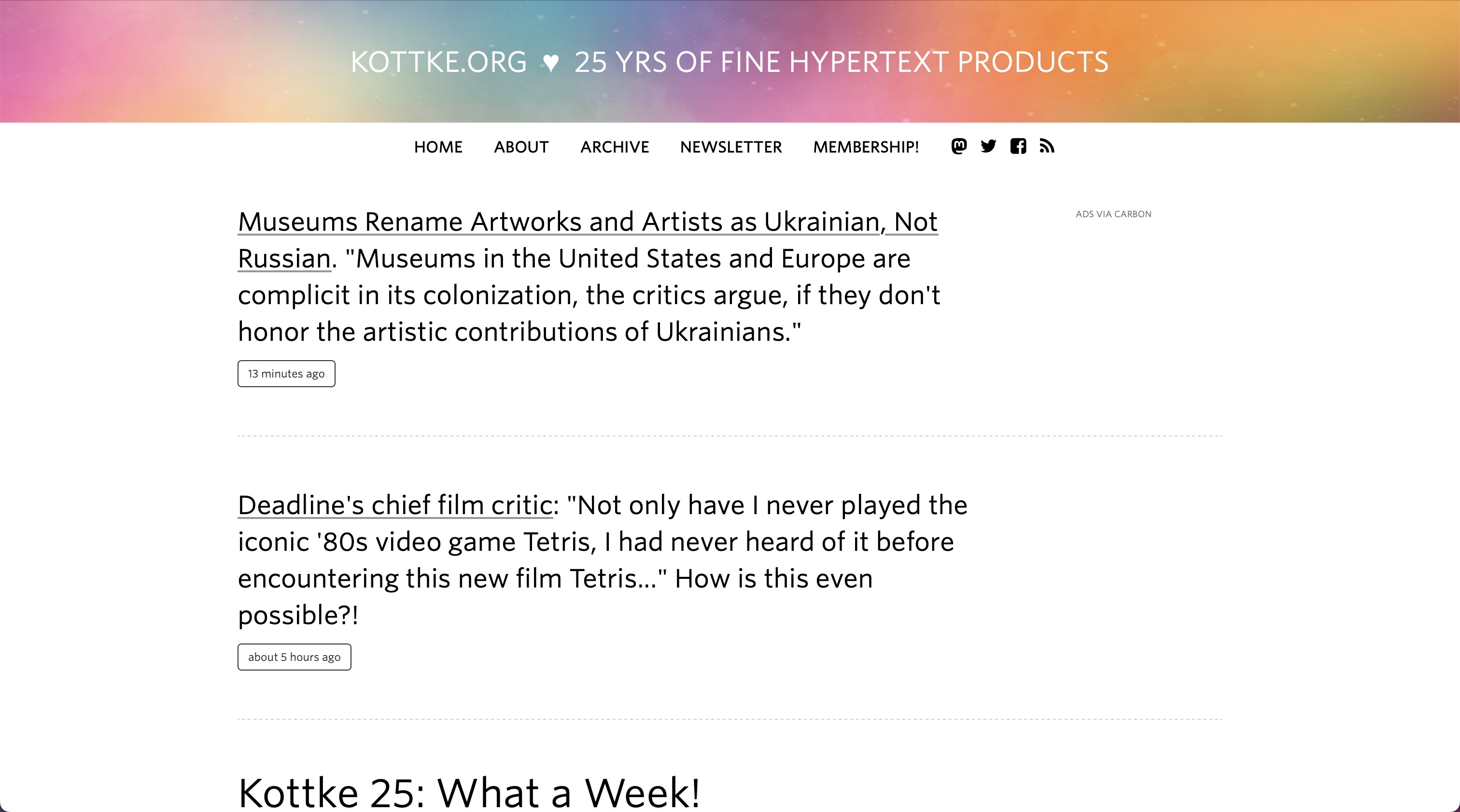Click the 25 YRS OF FINE HYPERTEXT PRODUCTS tagline
The image size is (1460, 812).
841,62
